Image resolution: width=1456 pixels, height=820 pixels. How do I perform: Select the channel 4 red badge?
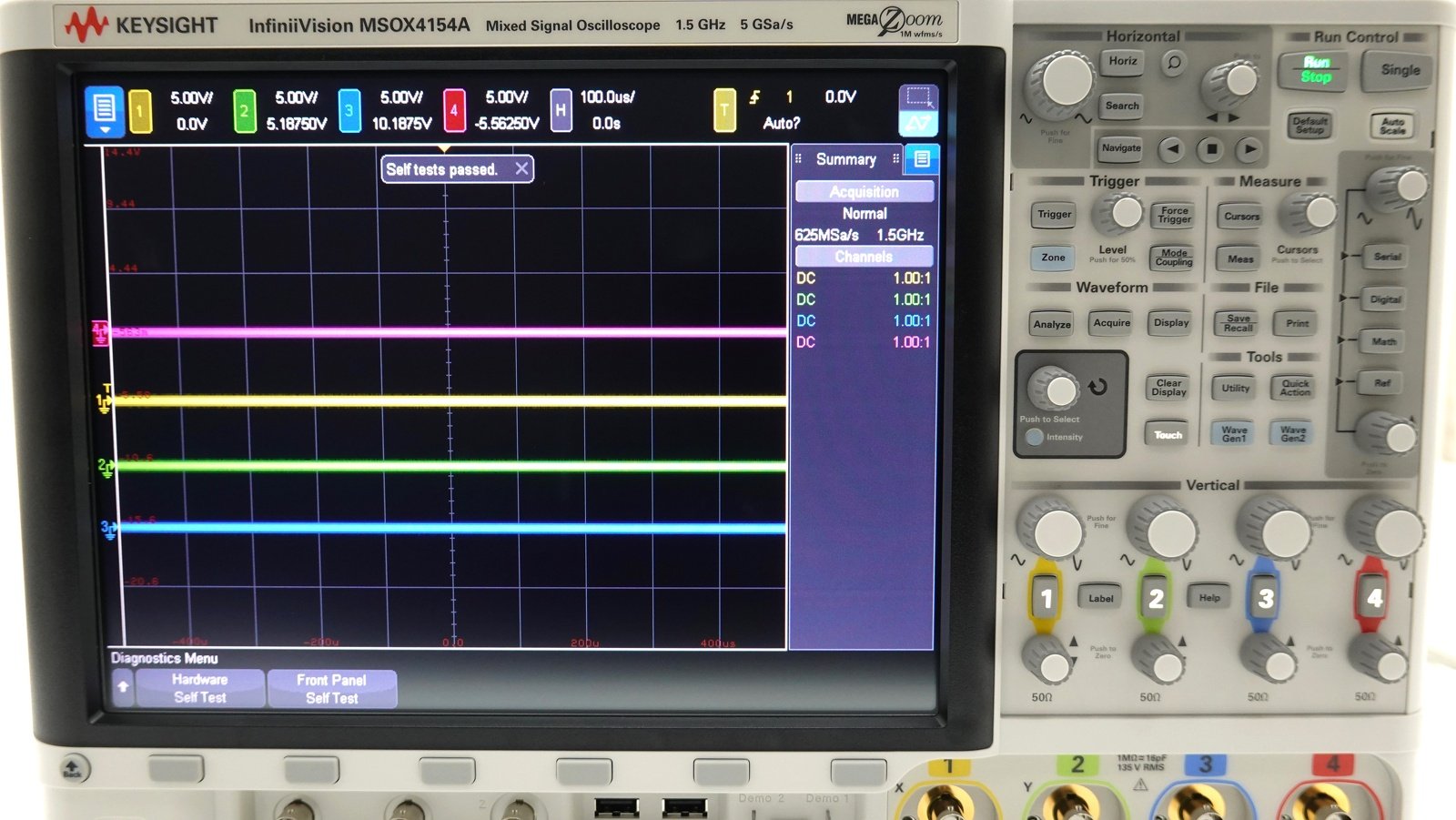point(454,111)
